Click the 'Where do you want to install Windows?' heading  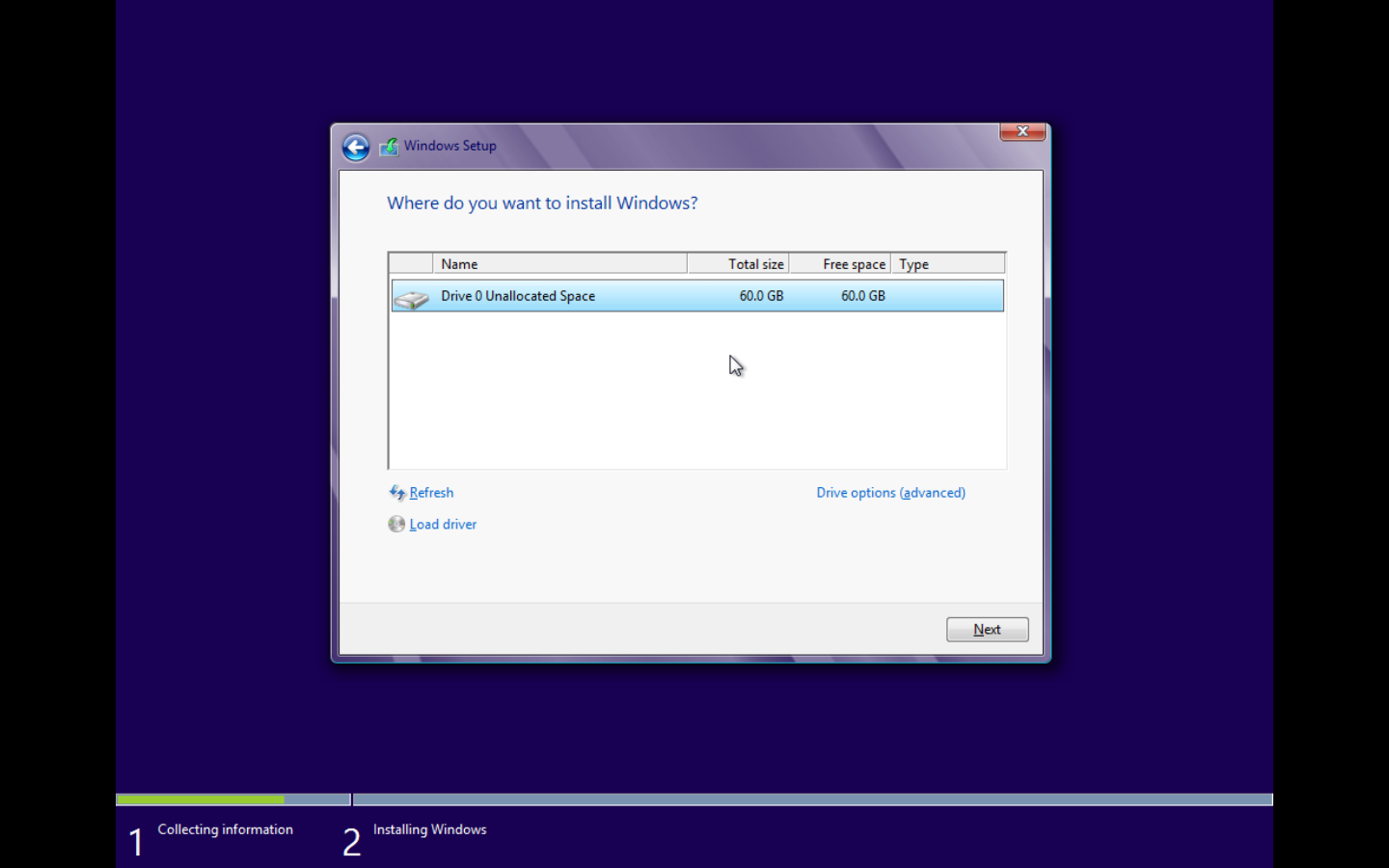point(542,203)
